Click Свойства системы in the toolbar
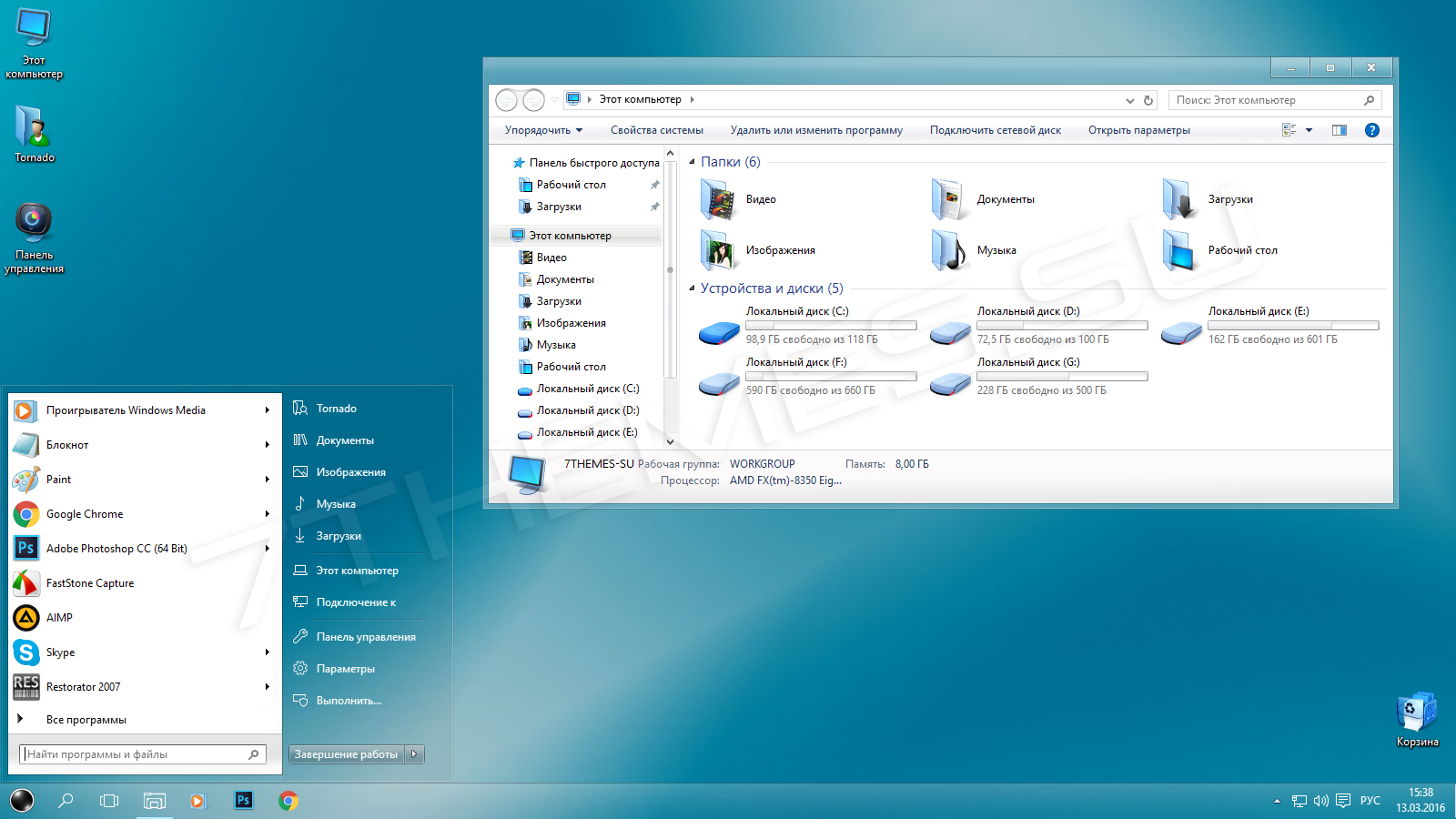This screenshot has height=819, width=1456. [x=657, y=130]
